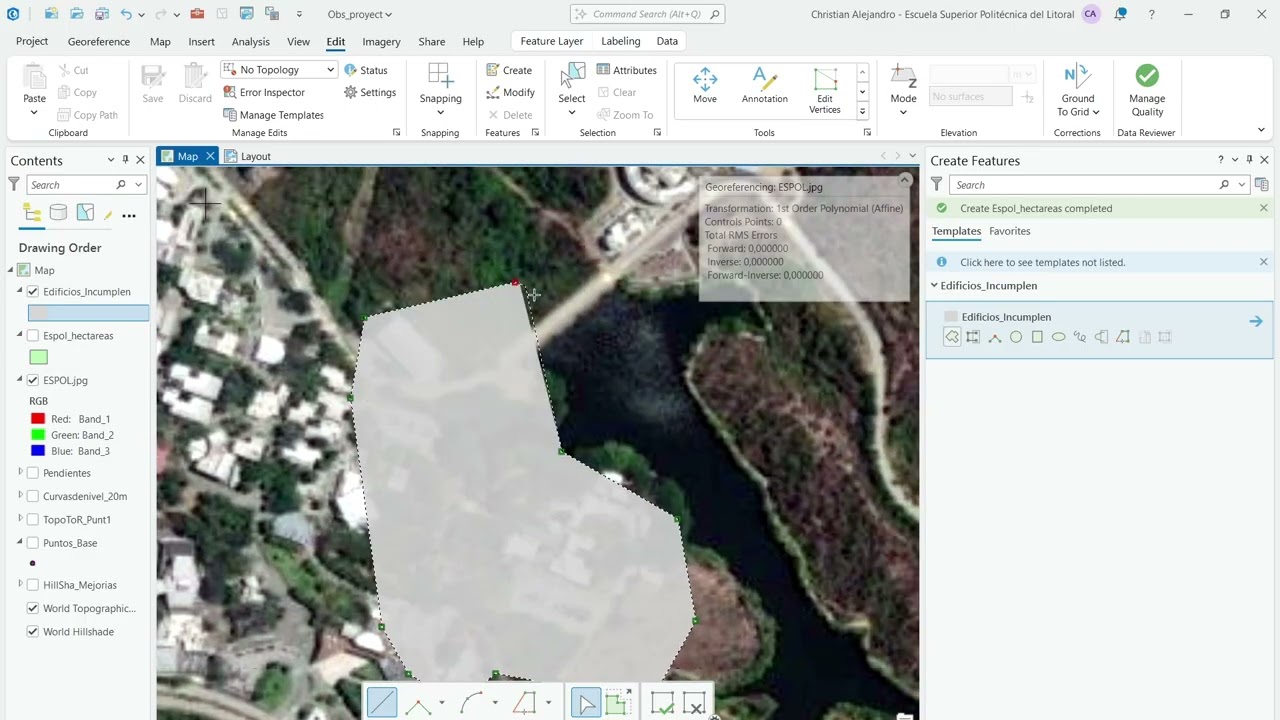Click the Move tool
Image resolution: width=1280 pixels, height=720 pixels.
click(705, 86)
